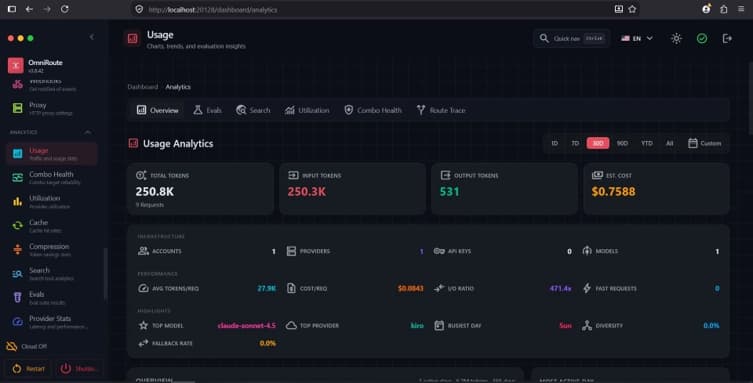Image resolution: width=753 pixels, height=383 pixels.
Task: Click the Diversity value 0.0%
Action: [711, 325]
